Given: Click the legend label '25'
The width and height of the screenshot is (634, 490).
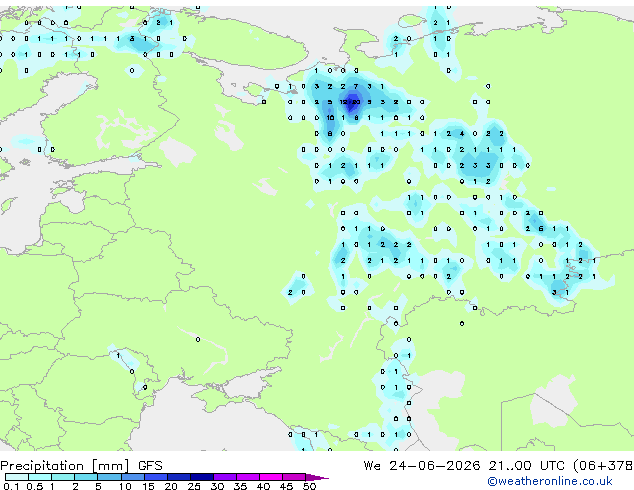Looking at the screenshot, I should pyautogui.click(x=194, y=486).
